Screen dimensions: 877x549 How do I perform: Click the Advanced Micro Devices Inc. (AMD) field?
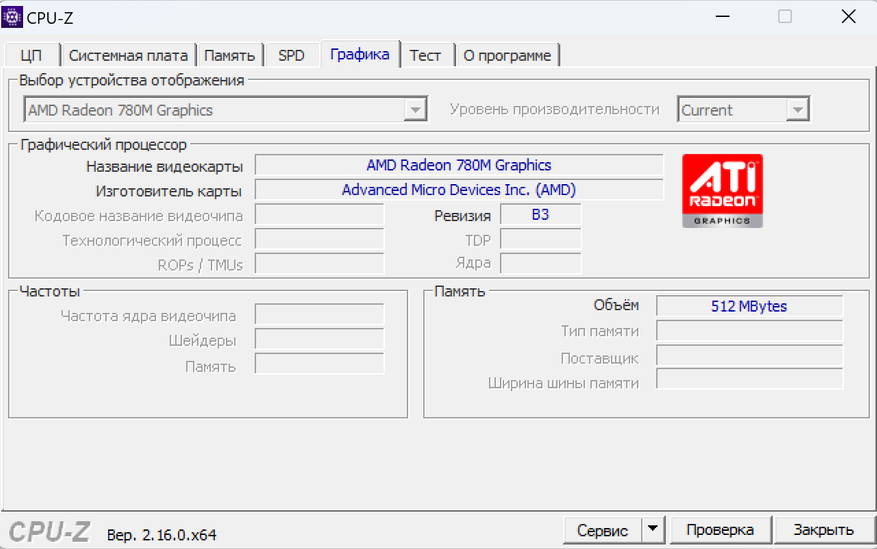point(459,190)
